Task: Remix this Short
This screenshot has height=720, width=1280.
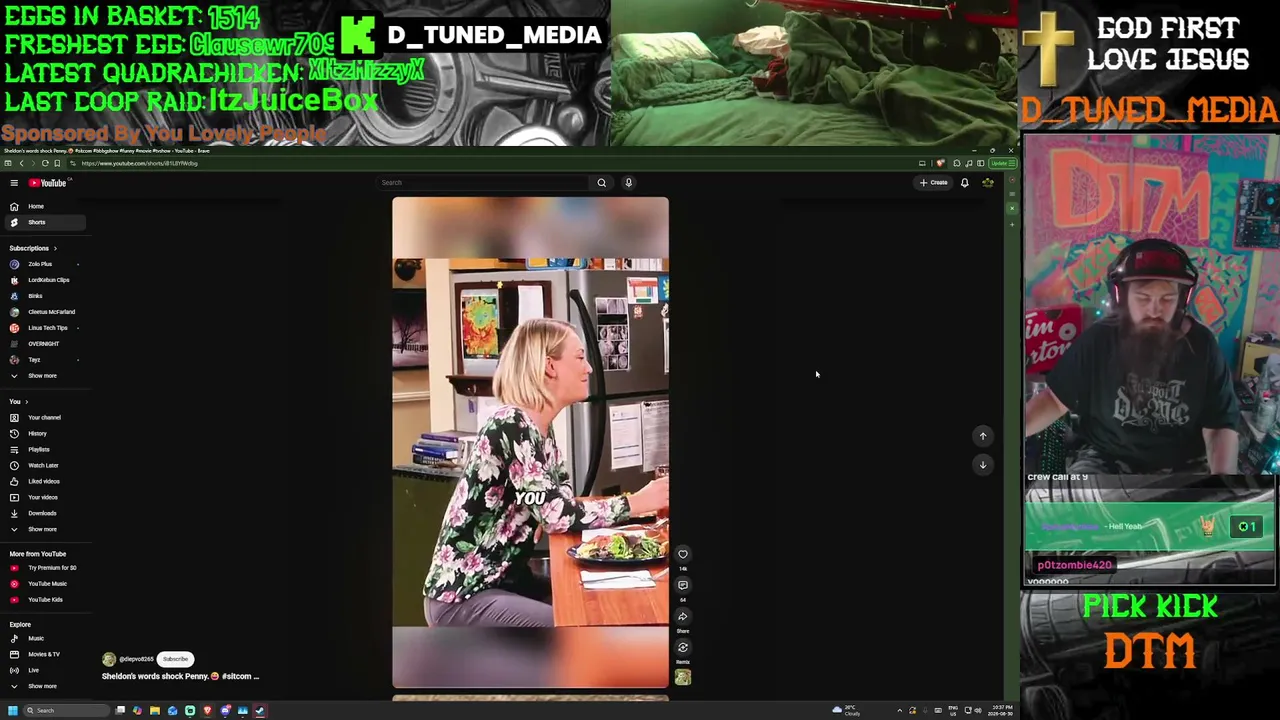Action: [x=683, y=648]
